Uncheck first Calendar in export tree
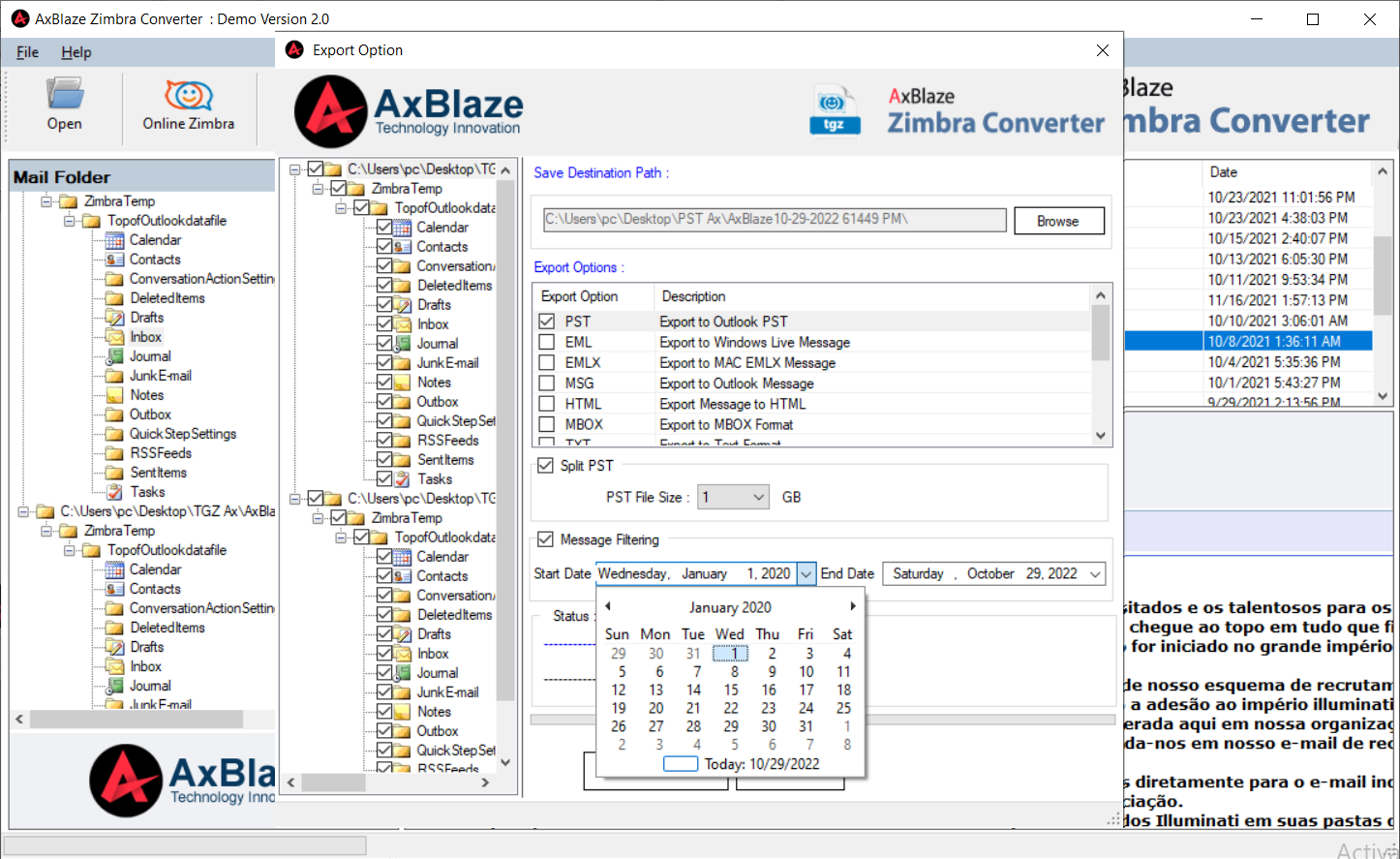 [x=384, y=228]
